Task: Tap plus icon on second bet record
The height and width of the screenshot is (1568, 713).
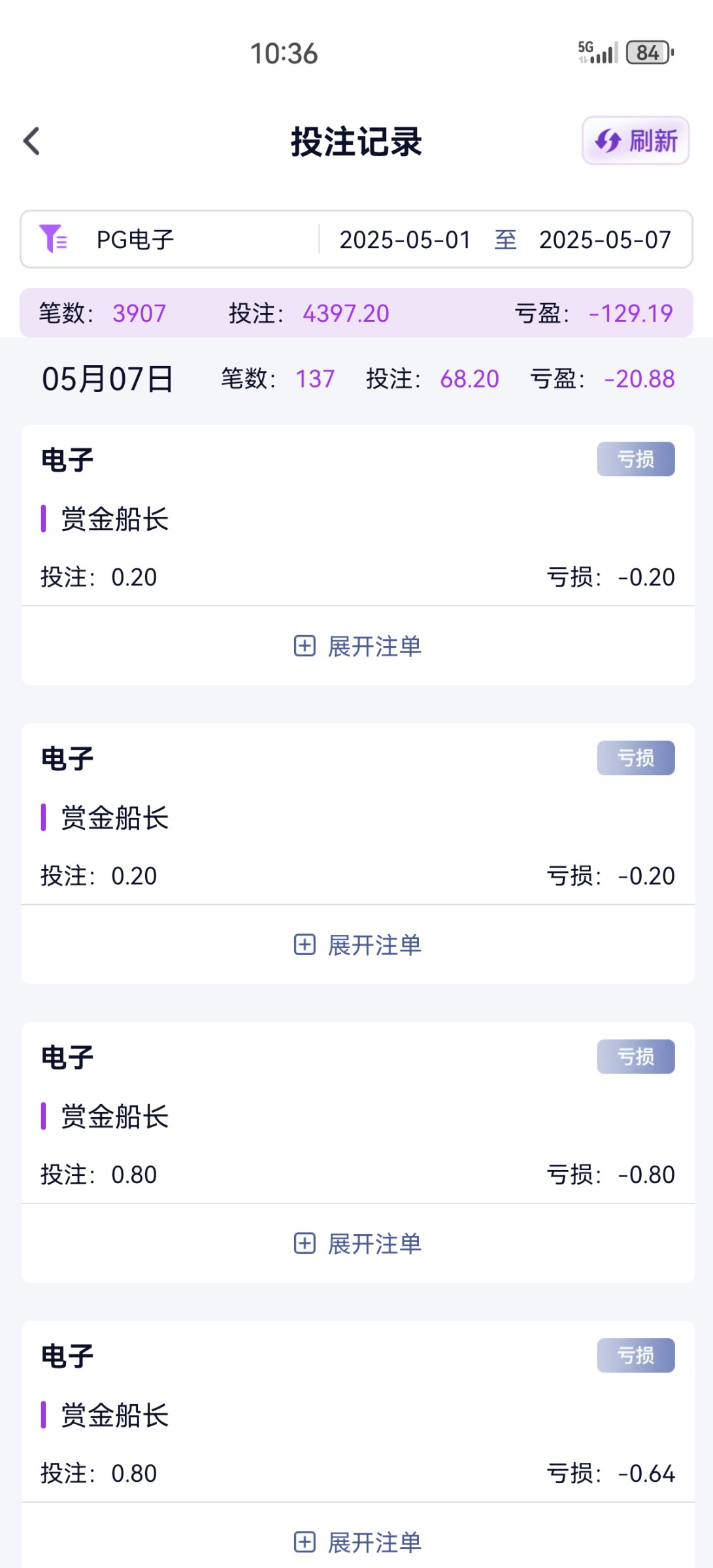Action: (x=305, y=945)
